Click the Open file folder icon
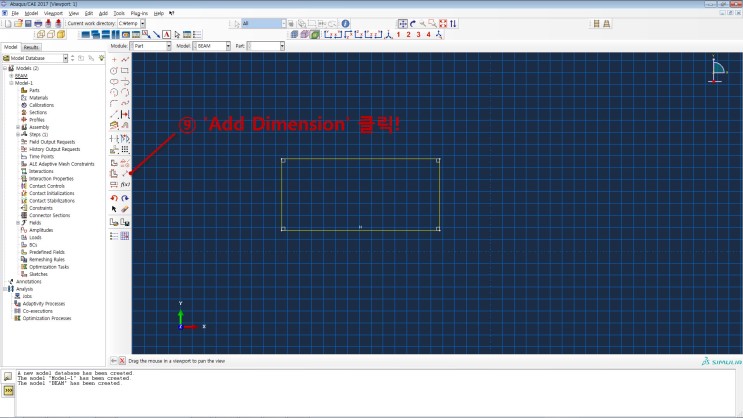743x418 pixels. coord(18,23)
